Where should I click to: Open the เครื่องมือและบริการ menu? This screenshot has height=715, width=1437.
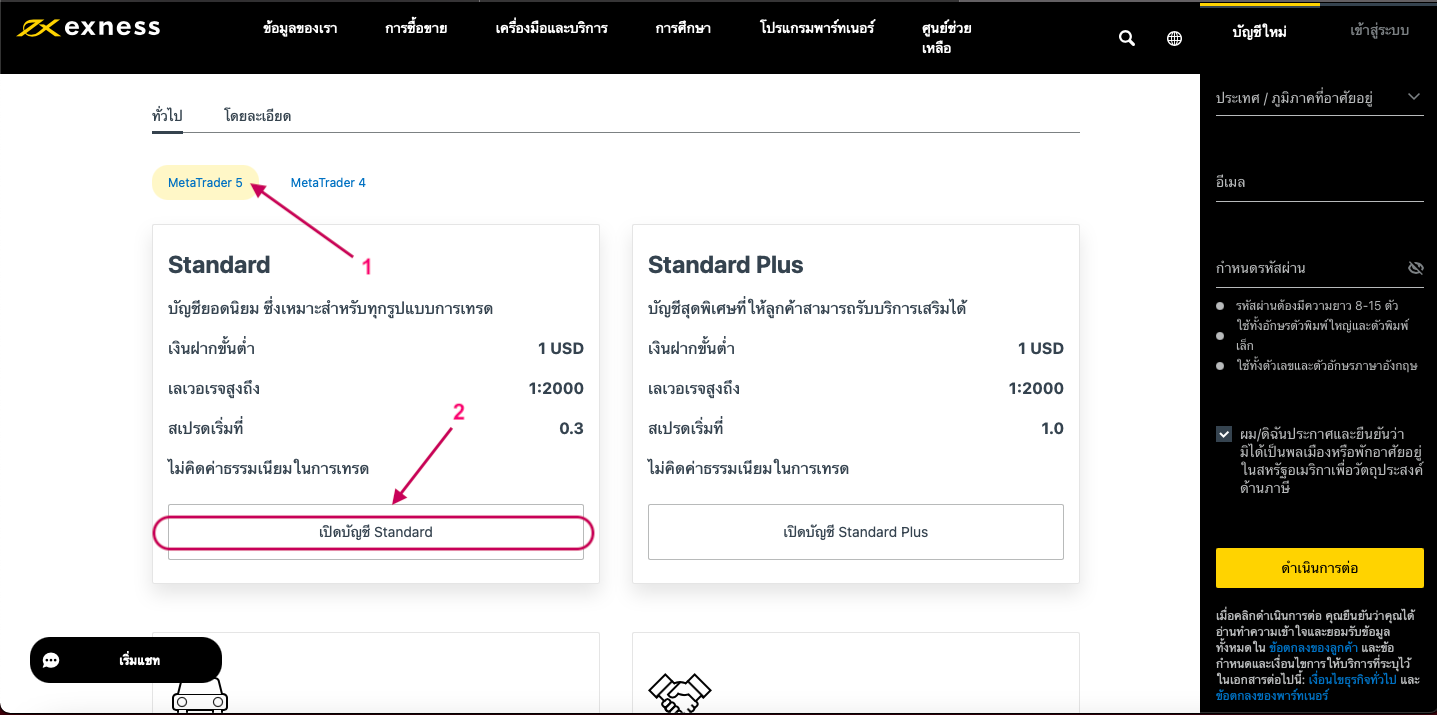551,29
